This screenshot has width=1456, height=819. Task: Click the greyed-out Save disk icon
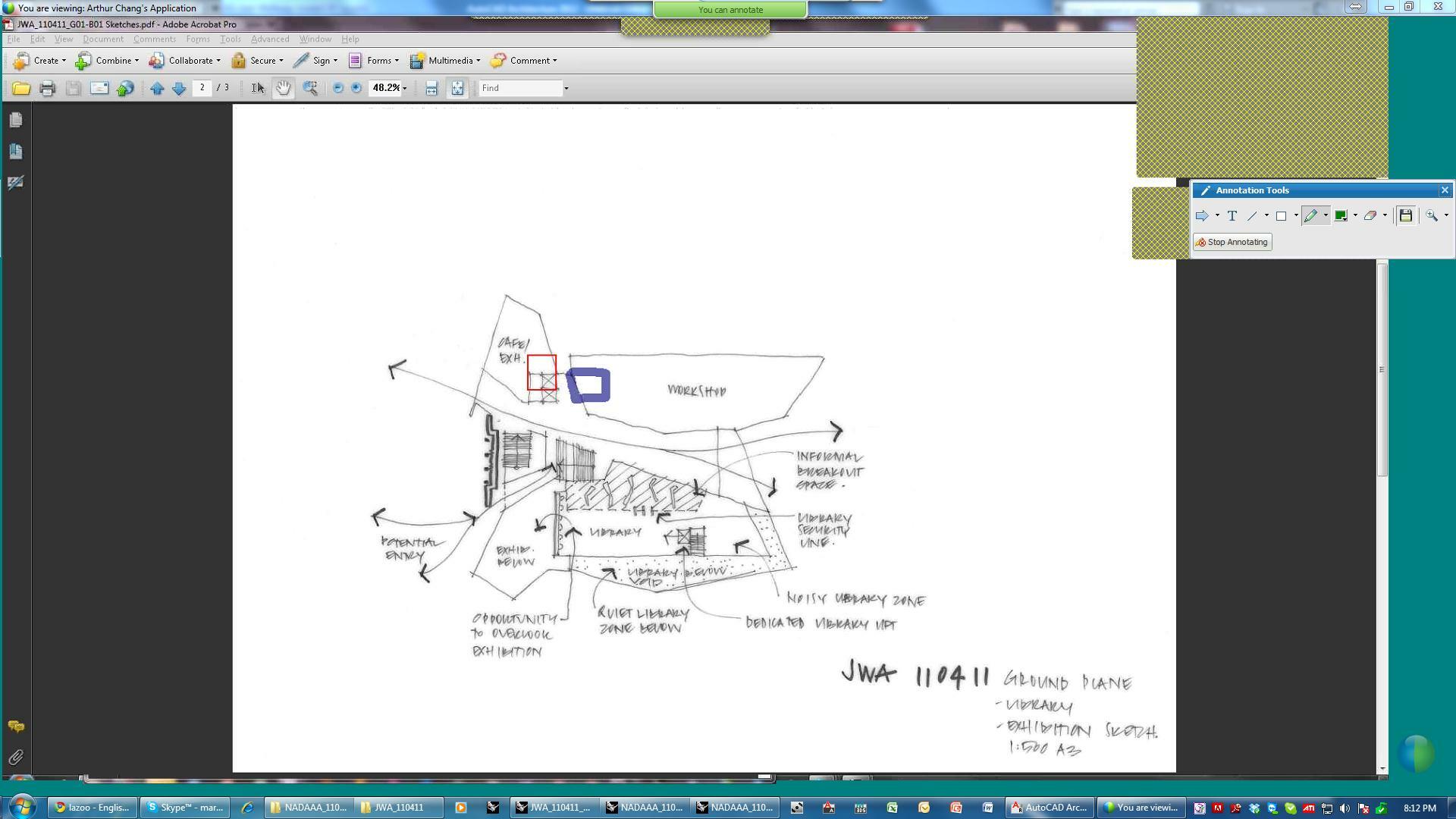[x=73, y=88]
